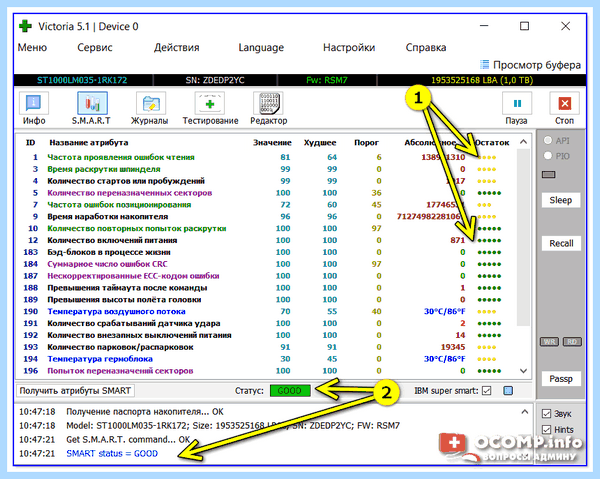Select row Количество парковок/распарковок
Screen dimensions: 600x479
point(266,347)
